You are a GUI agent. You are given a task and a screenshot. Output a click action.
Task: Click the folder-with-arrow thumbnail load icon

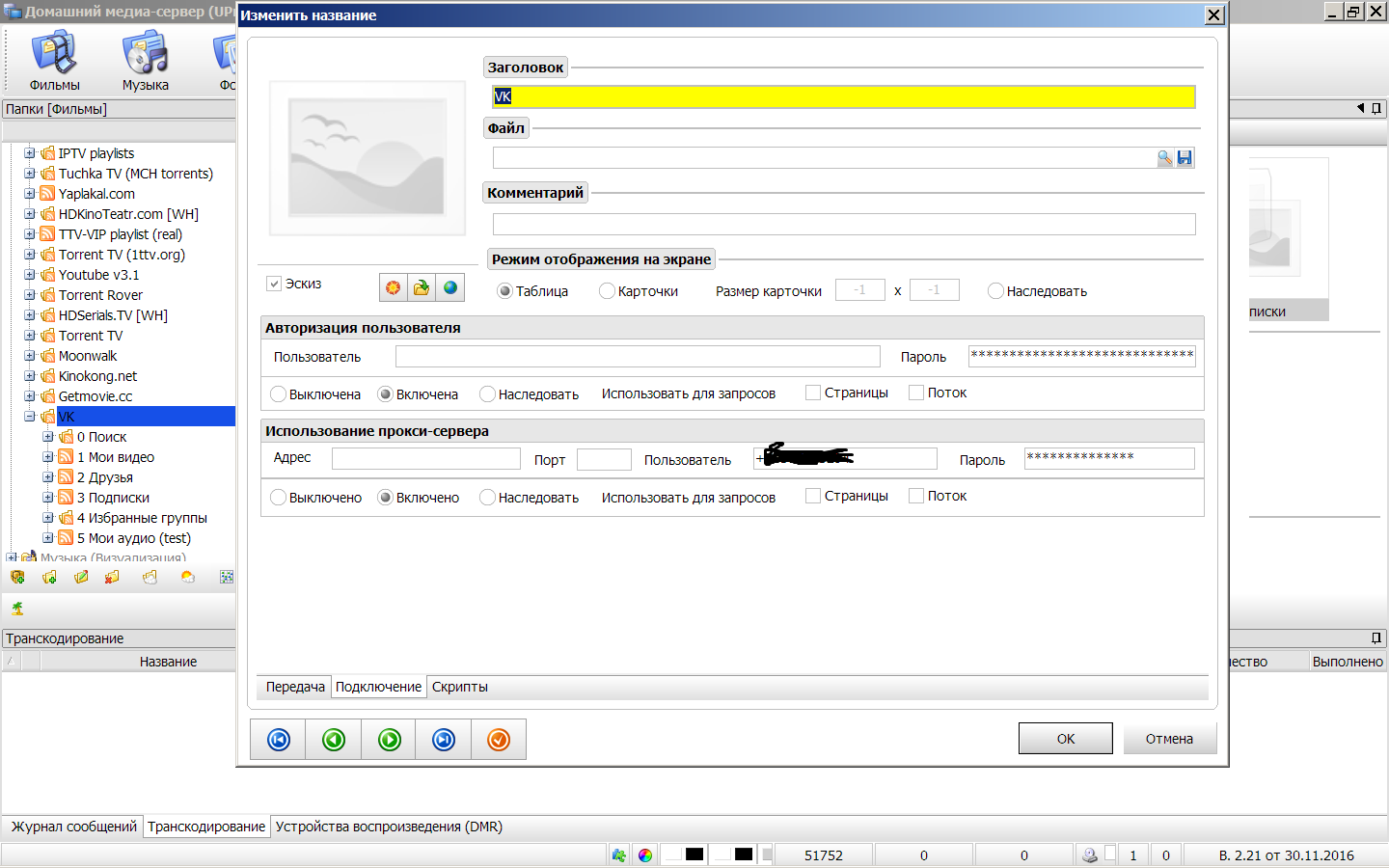coord(422,287)
